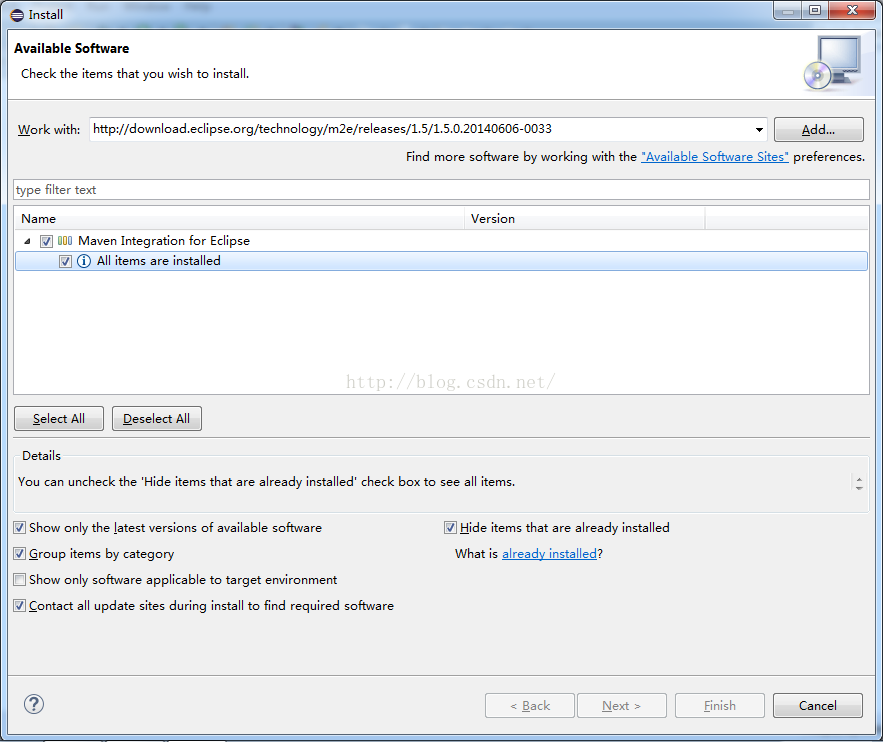The height and width of the screenshot is (742, 883).
Task: Click the Deselect All button
Action: (x=157, y=419)
